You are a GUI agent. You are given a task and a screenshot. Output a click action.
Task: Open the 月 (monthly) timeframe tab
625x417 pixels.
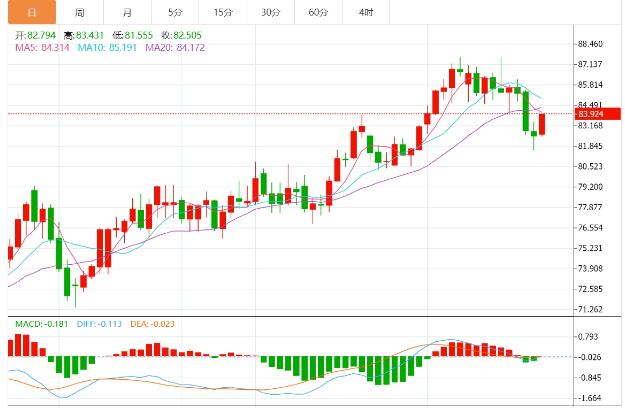click(127, 12)
